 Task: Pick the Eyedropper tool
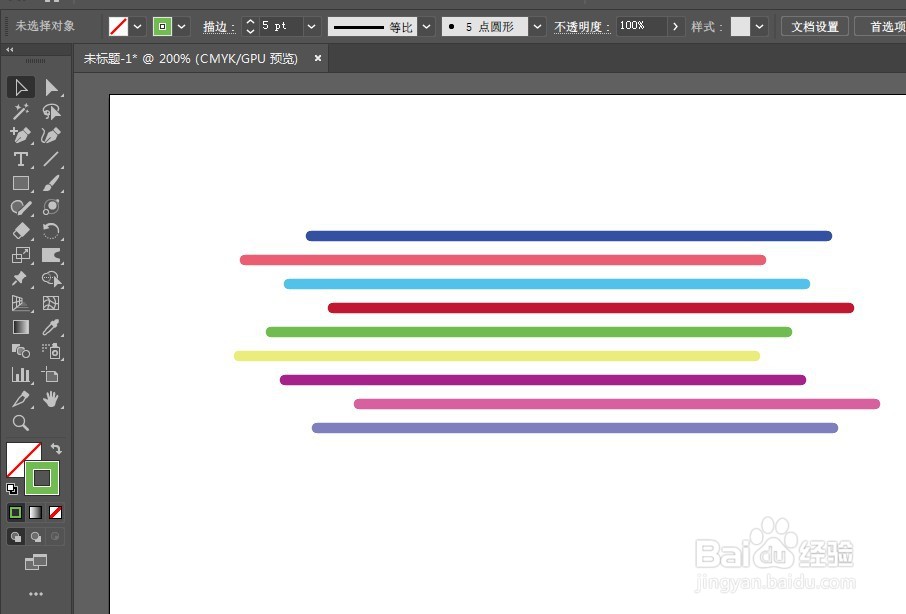[x=52, y=327]
